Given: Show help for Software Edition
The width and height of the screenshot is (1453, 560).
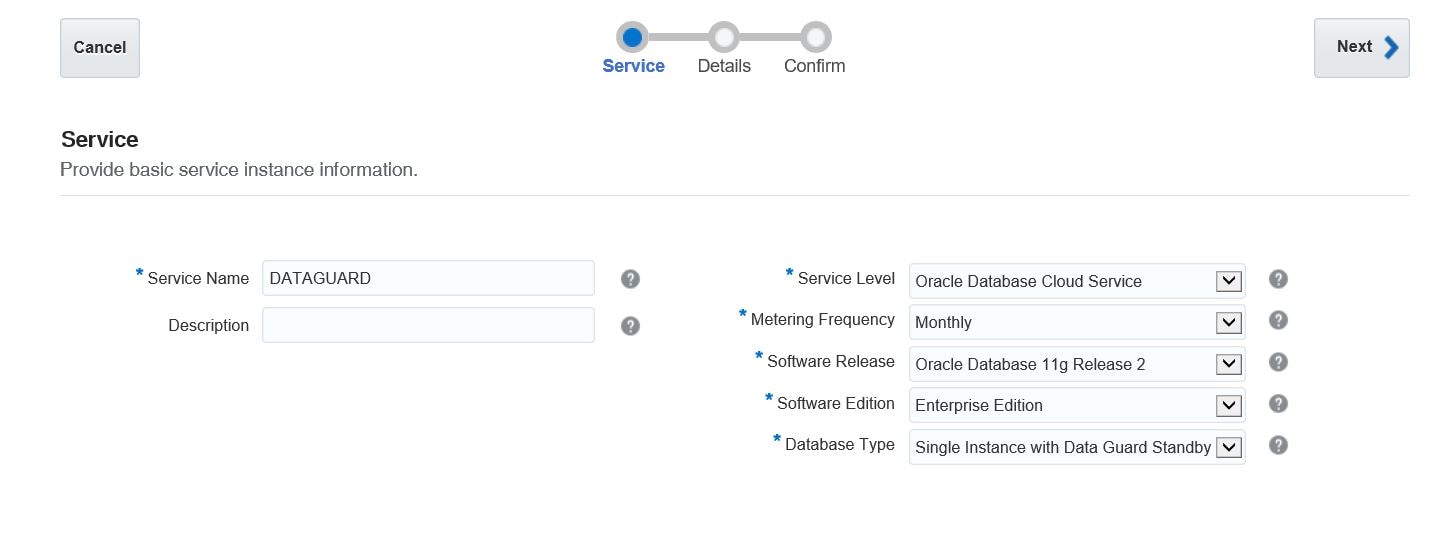Looking at the screenshot, I should pos(1278,404).
